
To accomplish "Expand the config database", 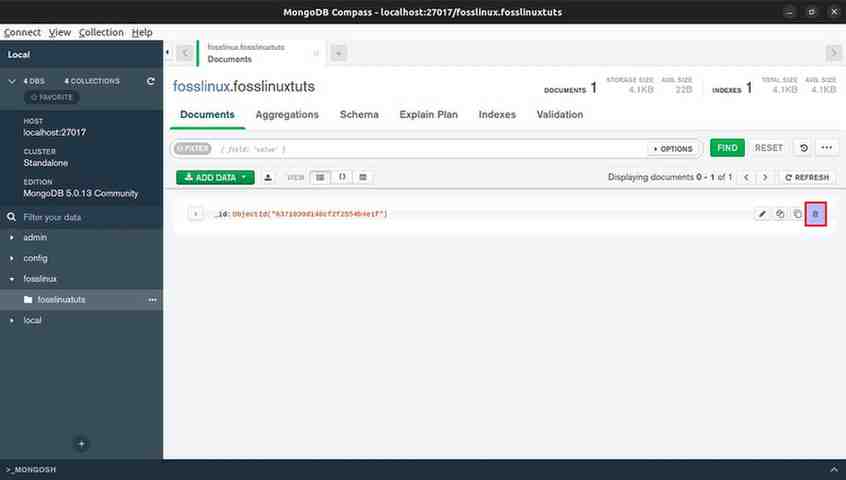I will point(11,258).
